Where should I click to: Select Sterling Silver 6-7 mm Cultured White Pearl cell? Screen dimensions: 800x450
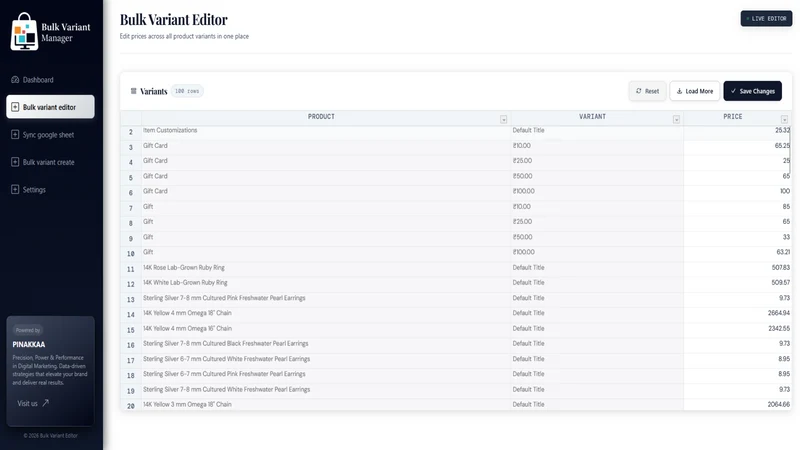point(326,359)
